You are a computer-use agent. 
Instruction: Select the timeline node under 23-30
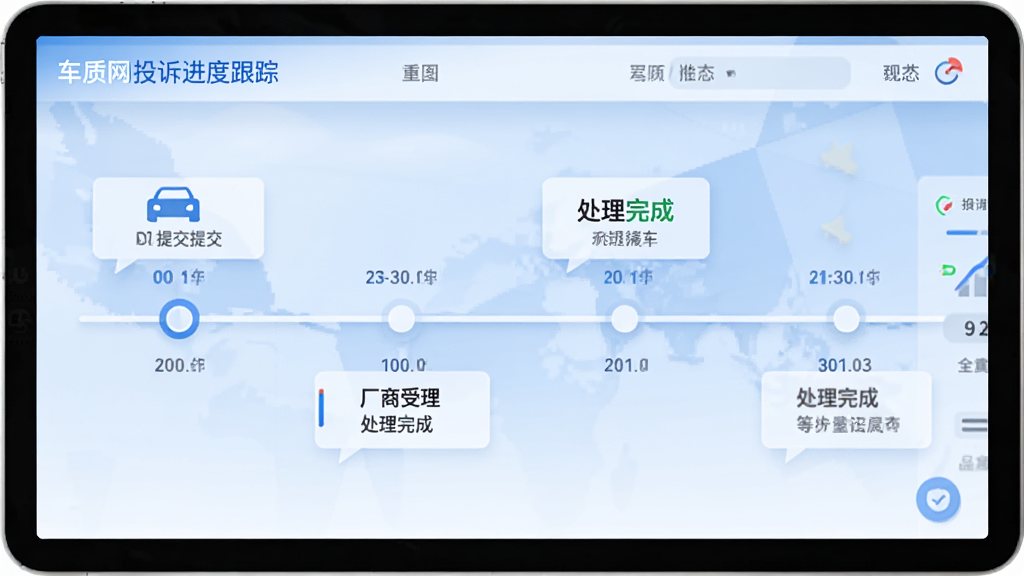point(401,319)
